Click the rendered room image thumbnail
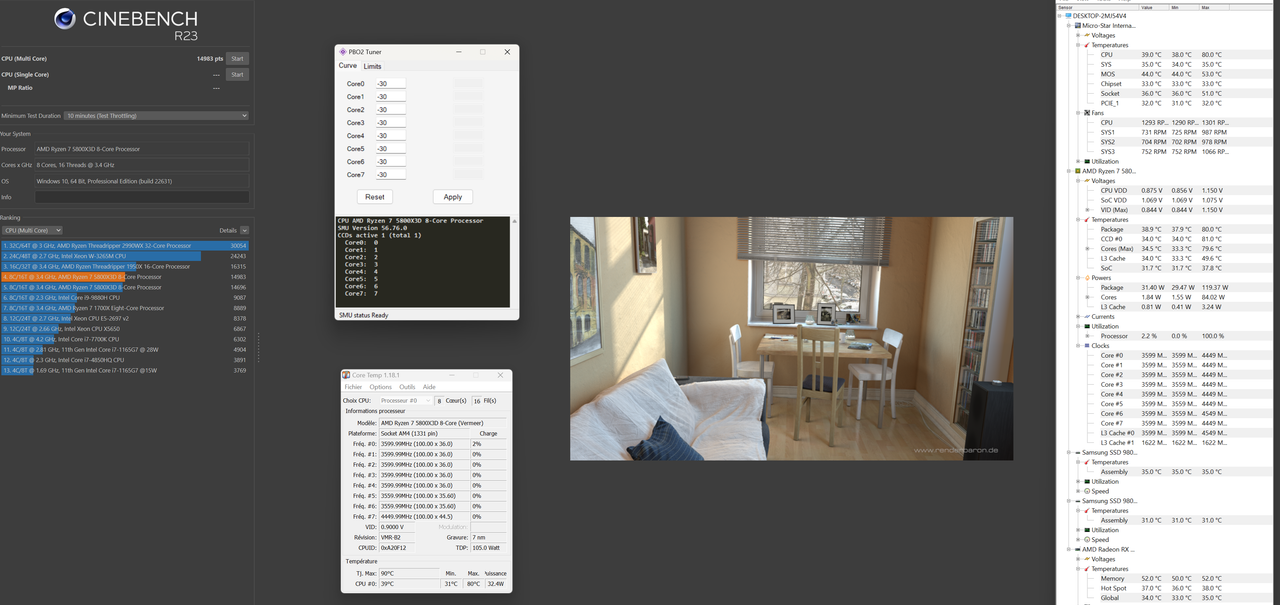This screenshot has width=1280, height=605. pyautogui.click(x=791, y=339)
